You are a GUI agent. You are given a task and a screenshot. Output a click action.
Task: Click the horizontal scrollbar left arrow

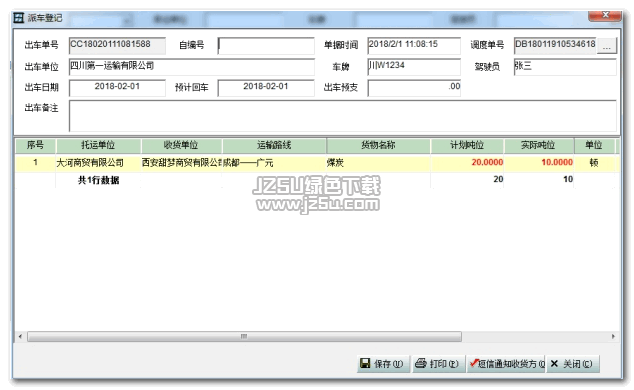(20, 336)
